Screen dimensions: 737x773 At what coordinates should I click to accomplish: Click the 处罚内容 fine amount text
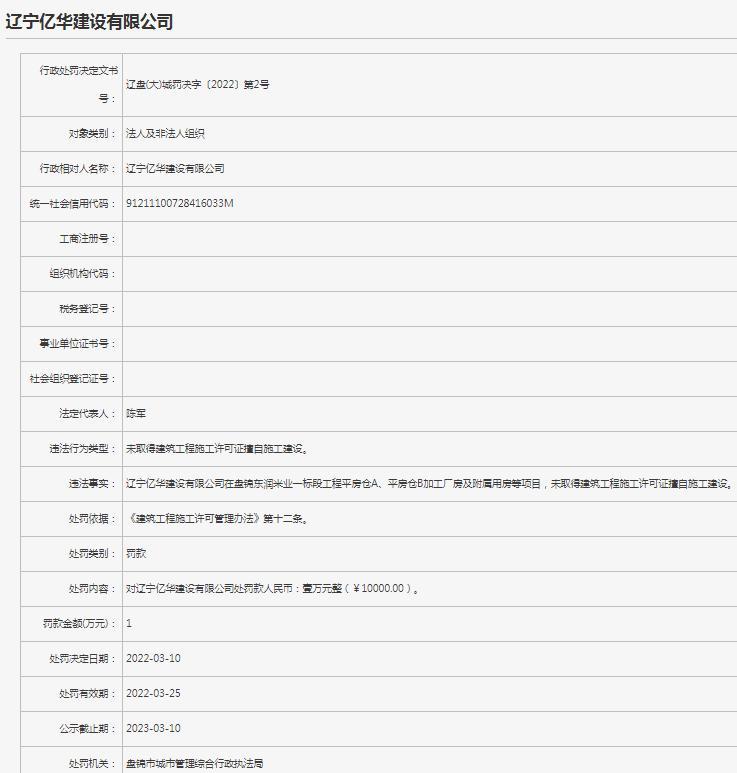[272, 589]
